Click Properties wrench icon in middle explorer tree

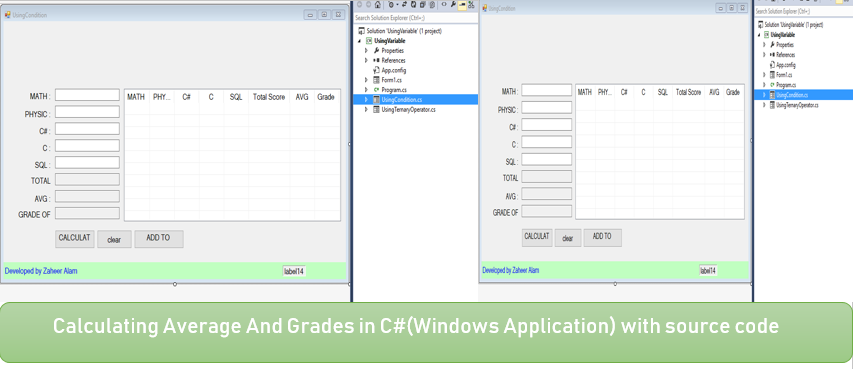376,51
